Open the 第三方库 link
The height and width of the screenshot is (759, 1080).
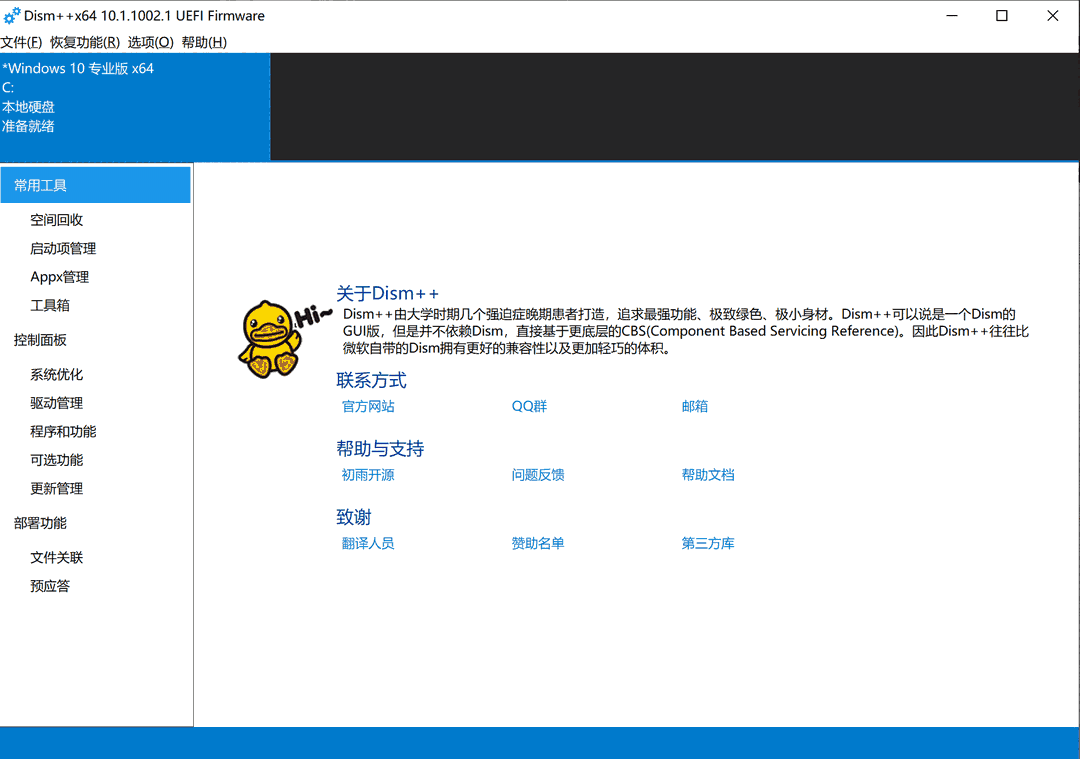click(708, 543)
